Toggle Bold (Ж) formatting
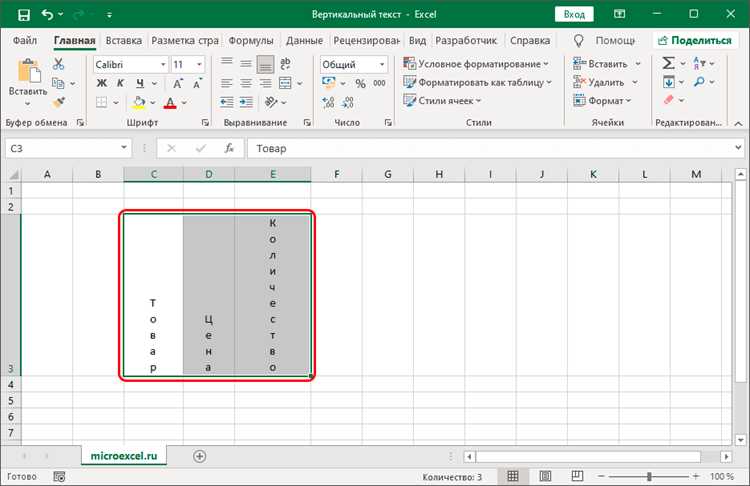 pos(102,83)
